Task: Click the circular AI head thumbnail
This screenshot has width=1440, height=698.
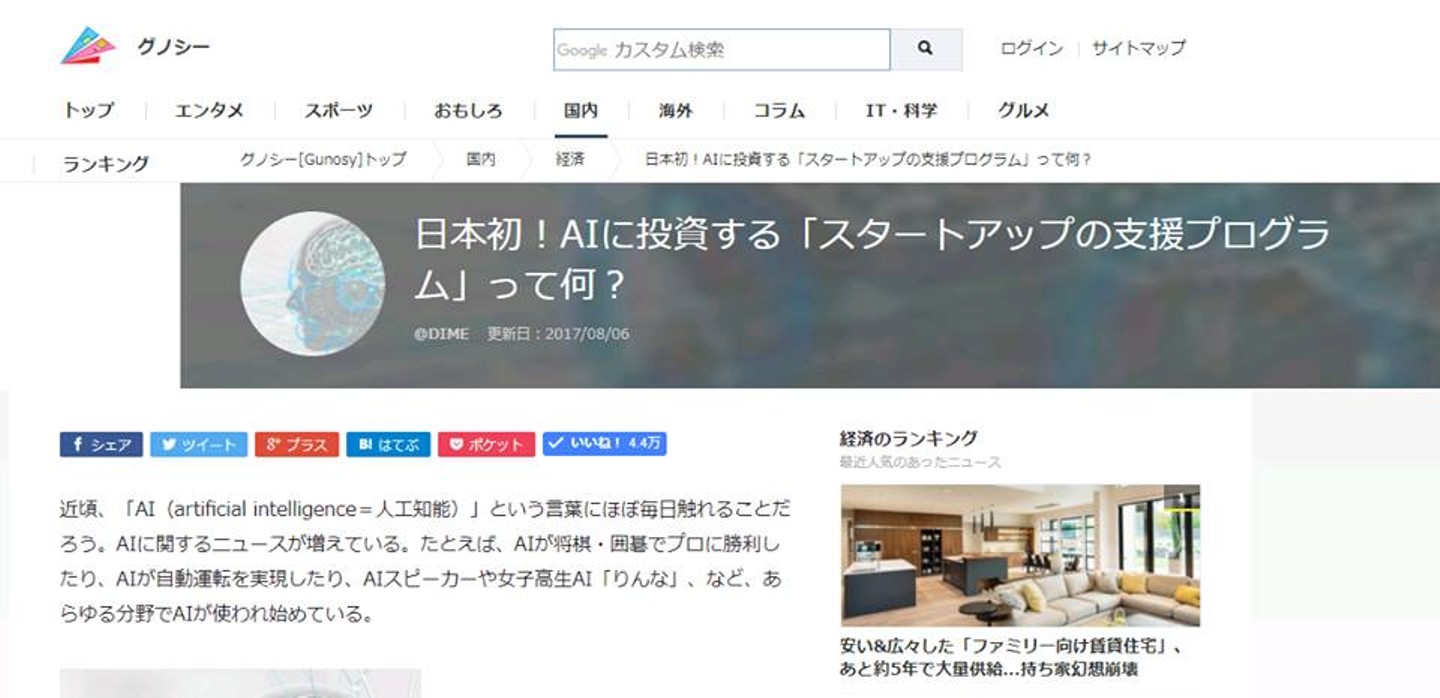Action: pos(313,283)
